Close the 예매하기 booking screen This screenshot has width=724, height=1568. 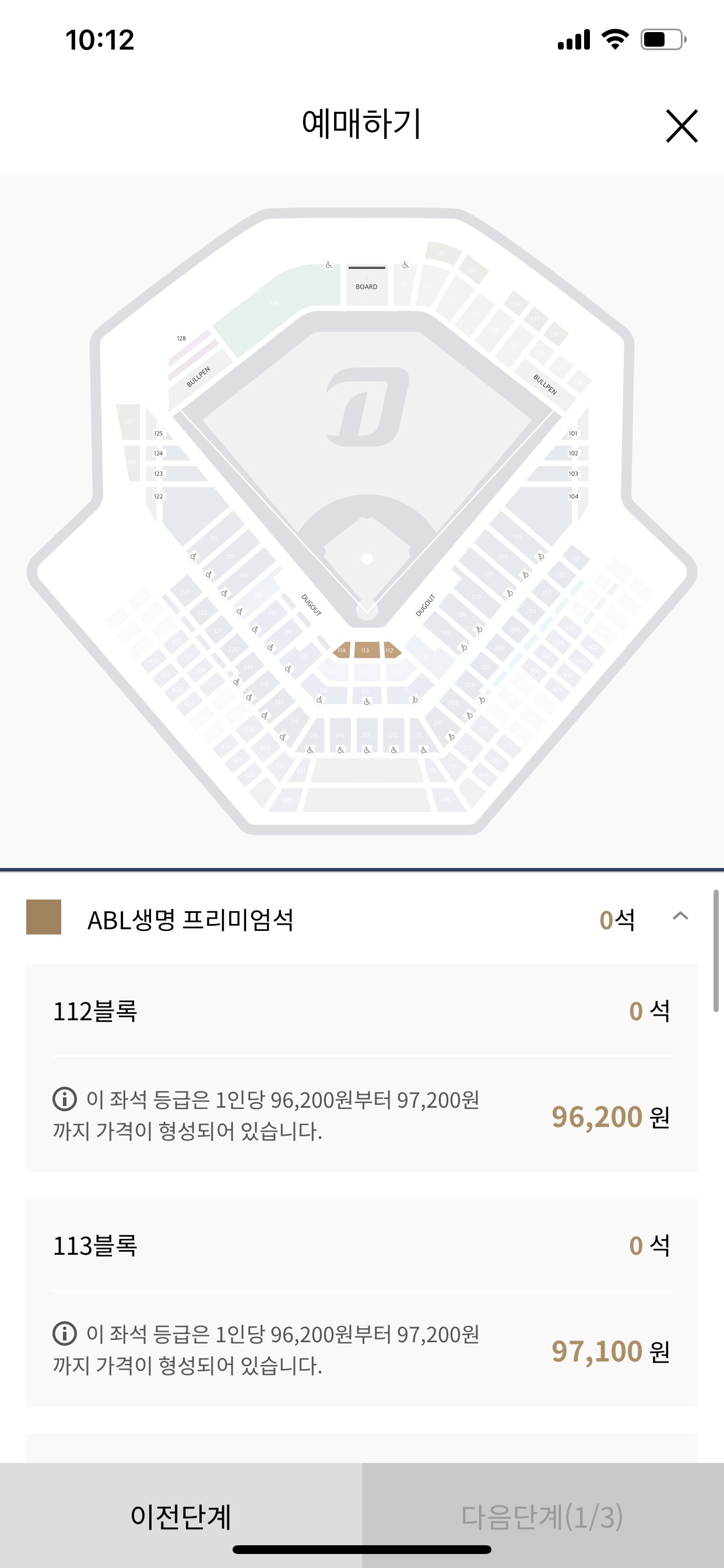pyautogui.click(x=681, y=126)
